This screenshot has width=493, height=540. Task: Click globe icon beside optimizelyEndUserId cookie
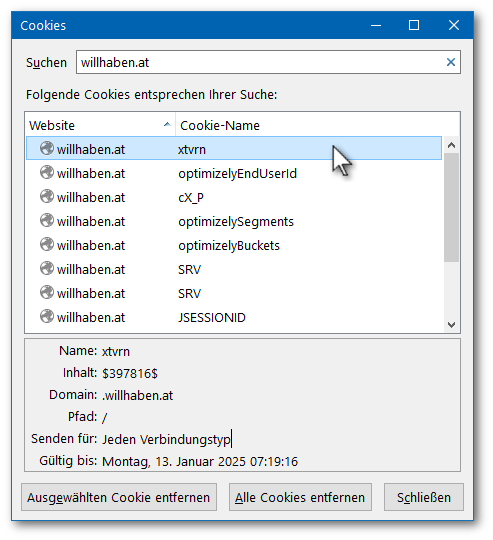(47, 173)
